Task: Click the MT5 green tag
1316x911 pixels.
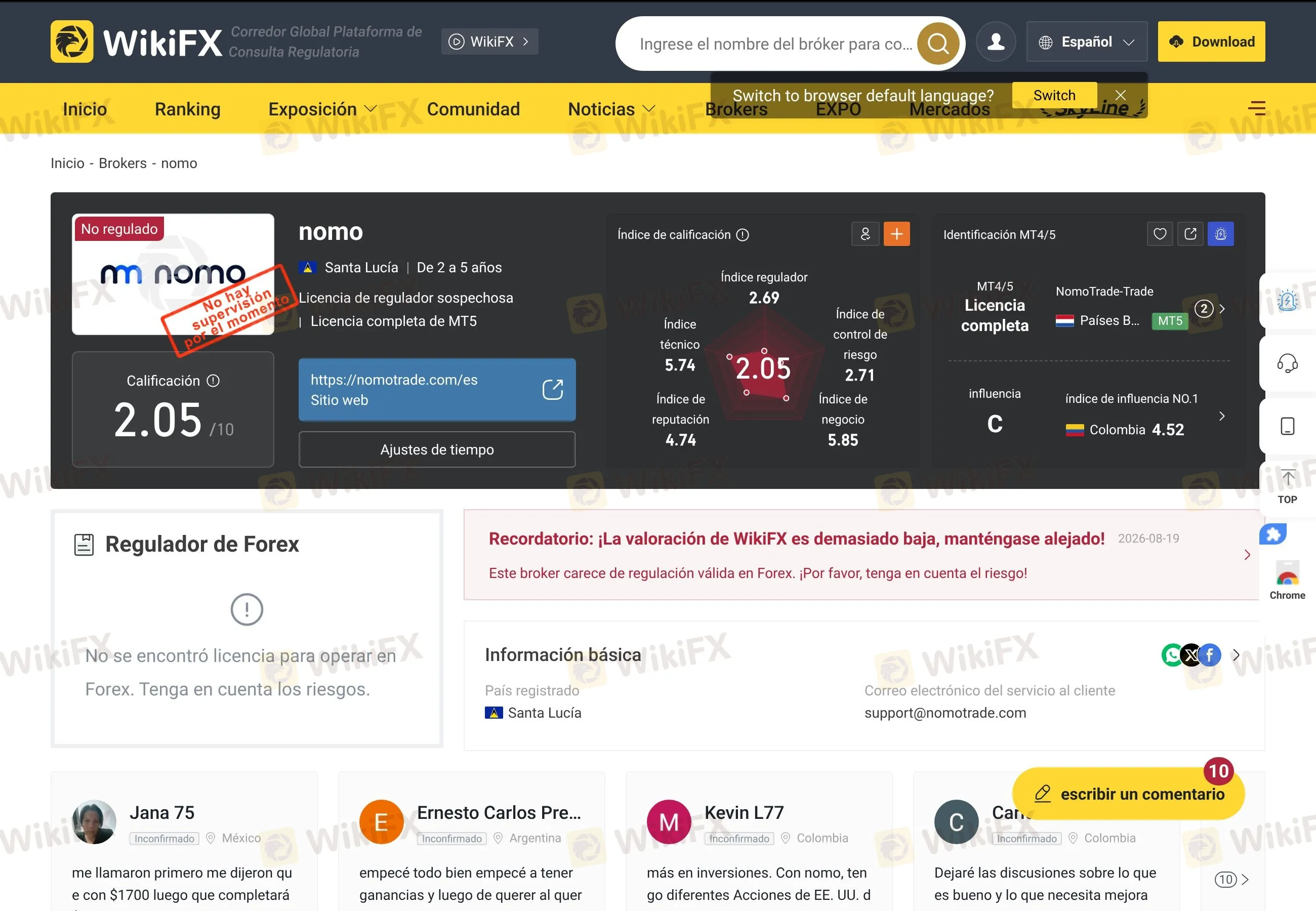Action: [x=1170, y=321]
